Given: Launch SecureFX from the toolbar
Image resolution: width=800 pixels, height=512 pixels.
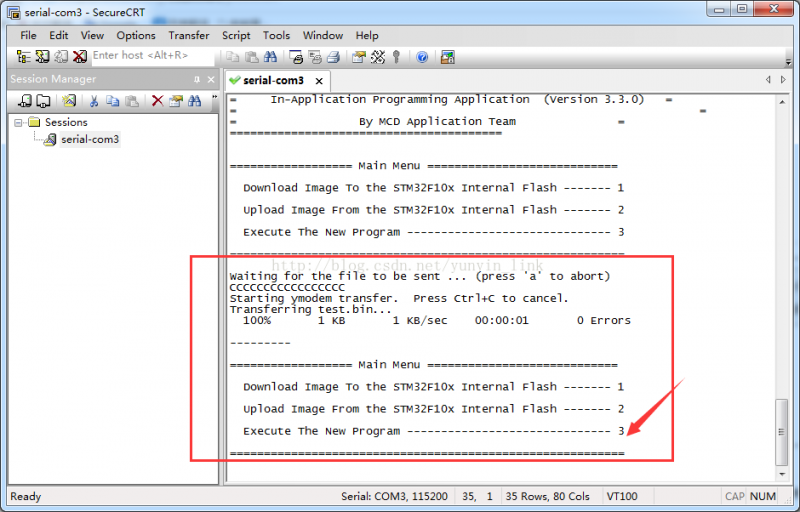Looking at the screenshot, I should (x=448, y=57).
